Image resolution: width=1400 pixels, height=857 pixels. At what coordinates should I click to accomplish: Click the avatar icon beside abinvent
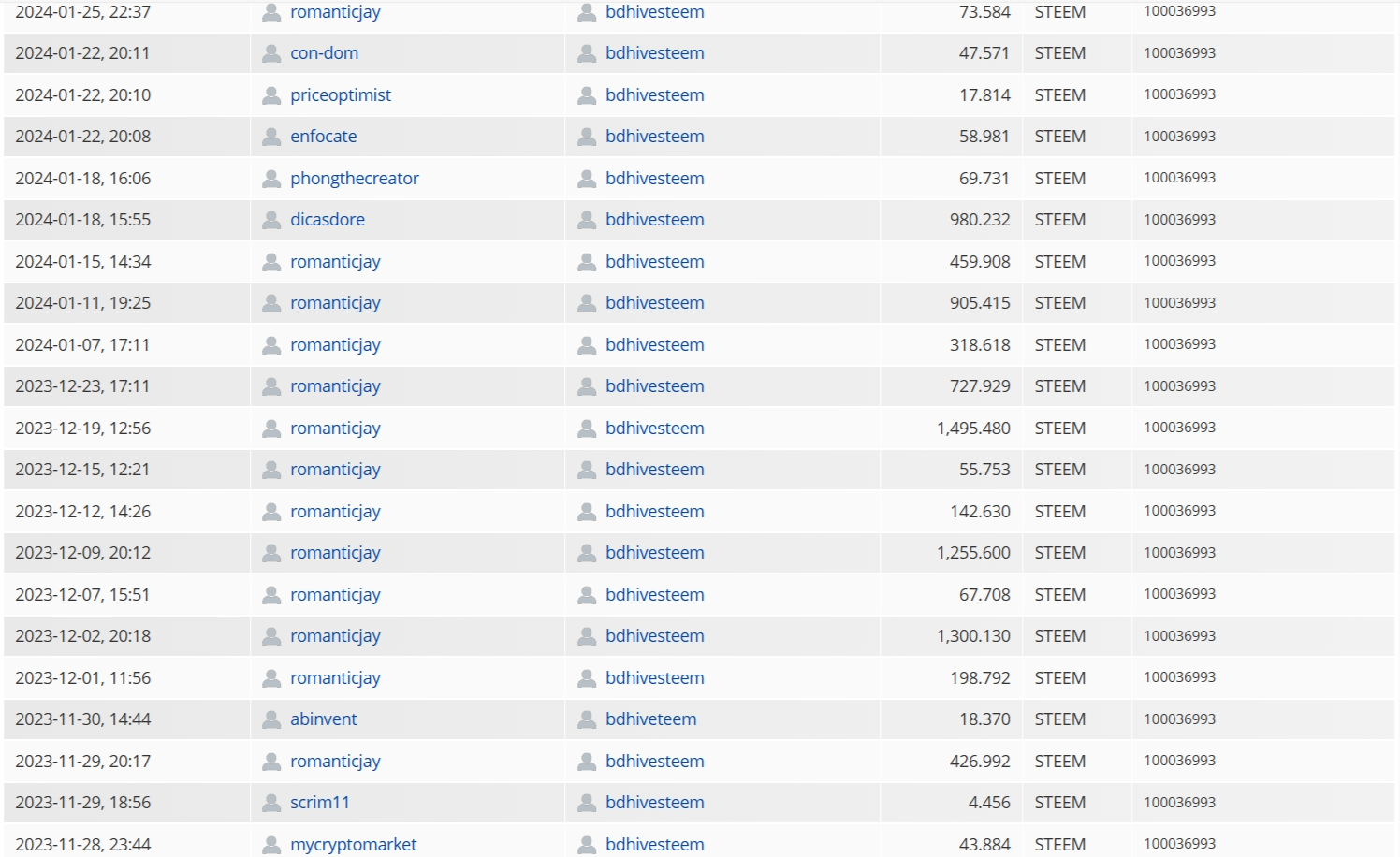click(271, 719)
